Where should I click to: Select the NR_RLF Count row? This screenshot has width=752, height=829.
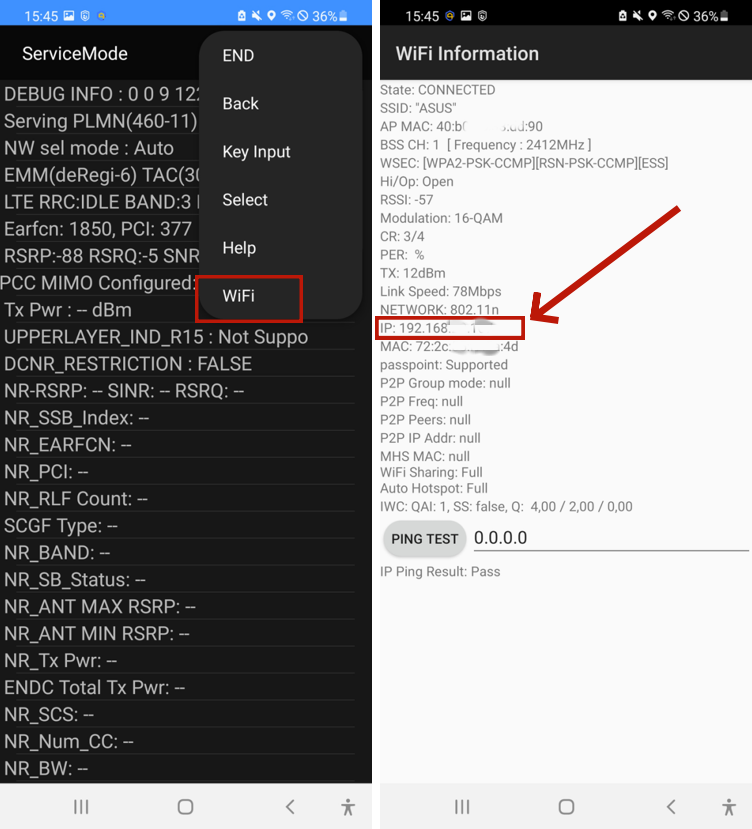pyautogui.click(x=177, y=499)
